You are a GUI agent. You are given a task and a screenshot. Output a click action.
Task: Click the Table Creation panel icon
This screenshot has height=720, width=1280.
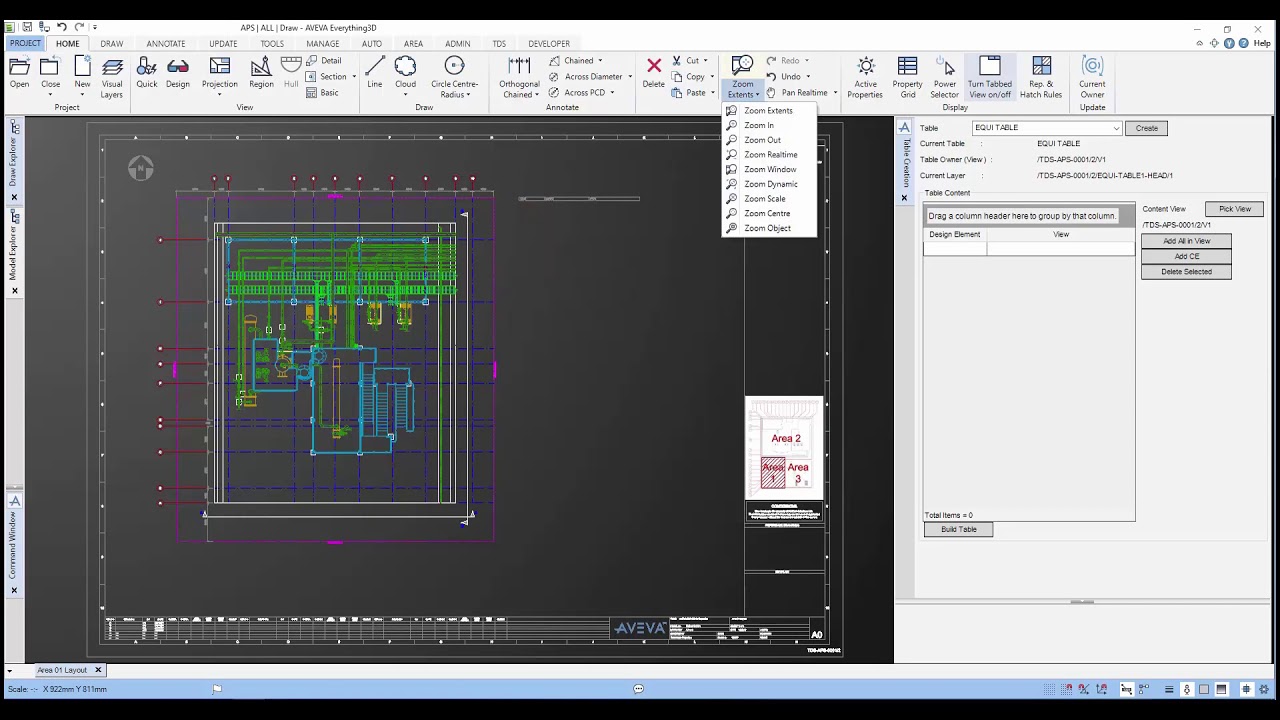click(x=904, y=127)
